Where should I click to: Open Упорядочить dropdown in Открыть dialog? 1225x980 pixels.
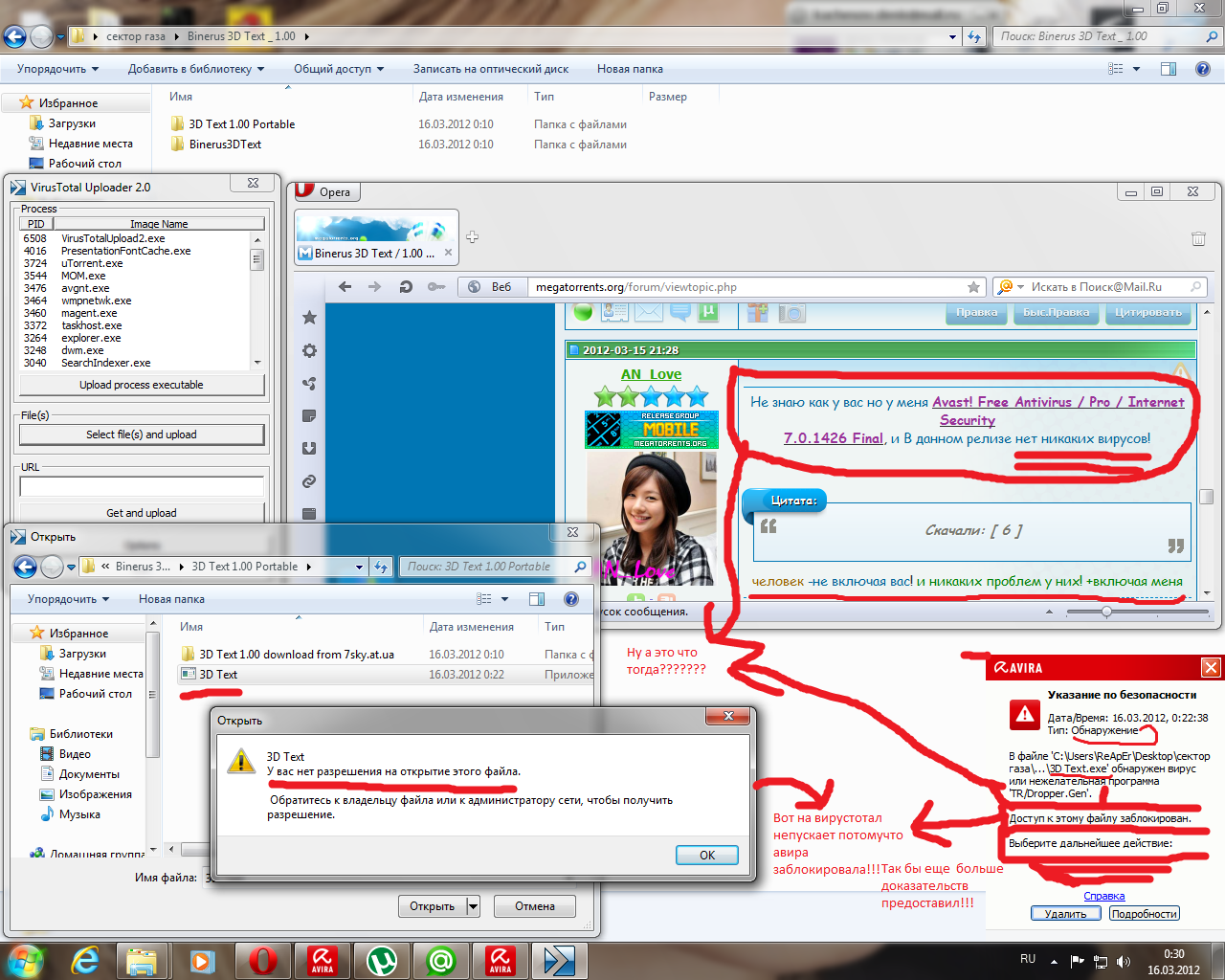point(68,599)
